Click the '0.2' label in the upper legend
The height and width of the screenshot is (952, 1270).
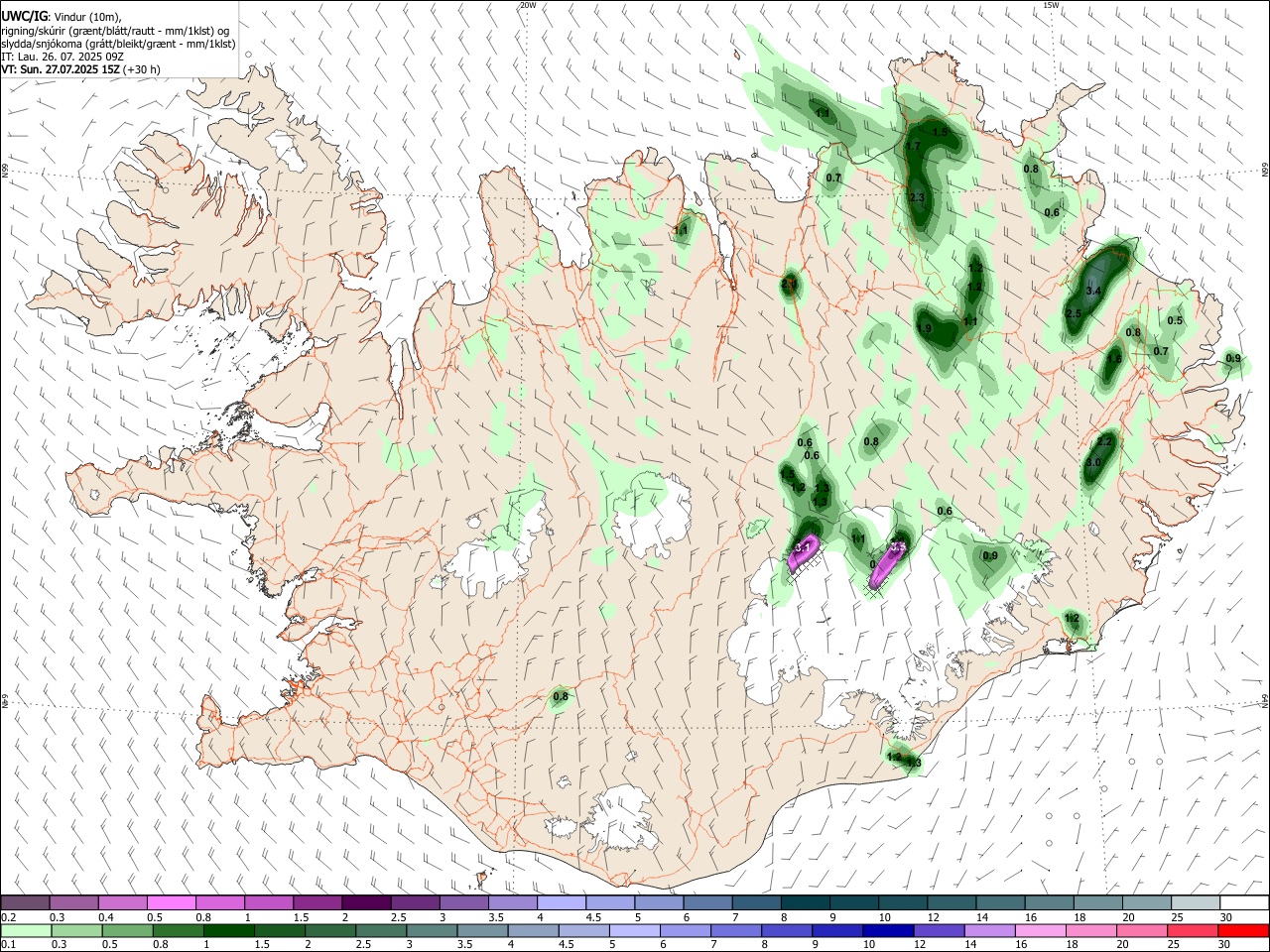tap(9, 917)
